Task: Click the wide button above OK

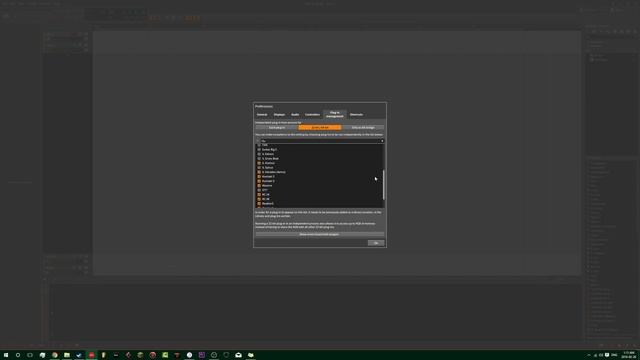Action: point(320,234)
